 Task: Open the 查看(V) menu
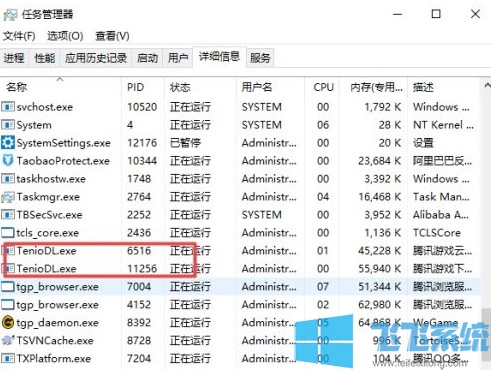112,36
